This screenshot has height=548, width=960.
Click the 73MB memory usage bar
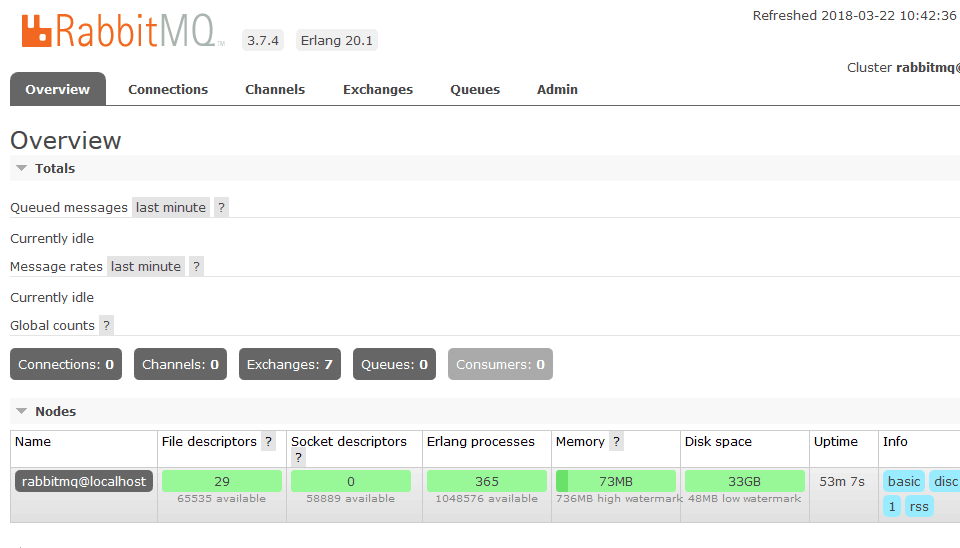(615, 482)
